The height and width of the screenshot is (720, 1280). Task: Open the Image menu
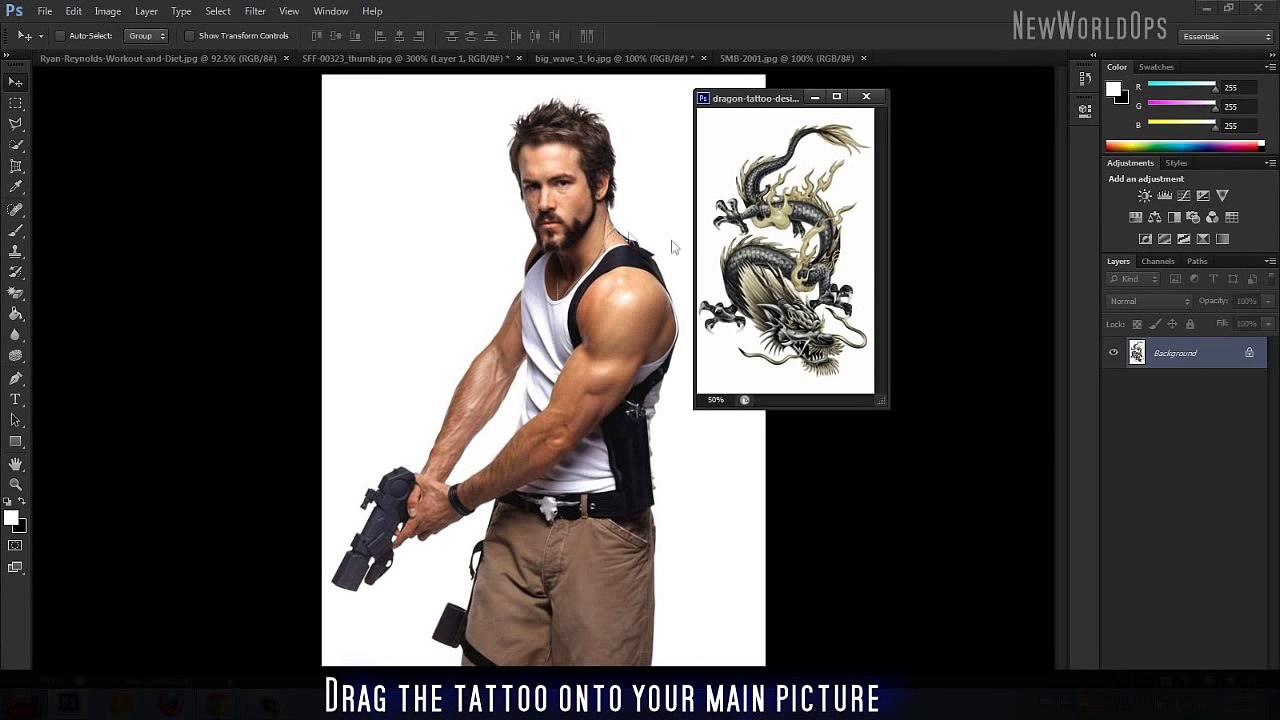tap(107, 11)
